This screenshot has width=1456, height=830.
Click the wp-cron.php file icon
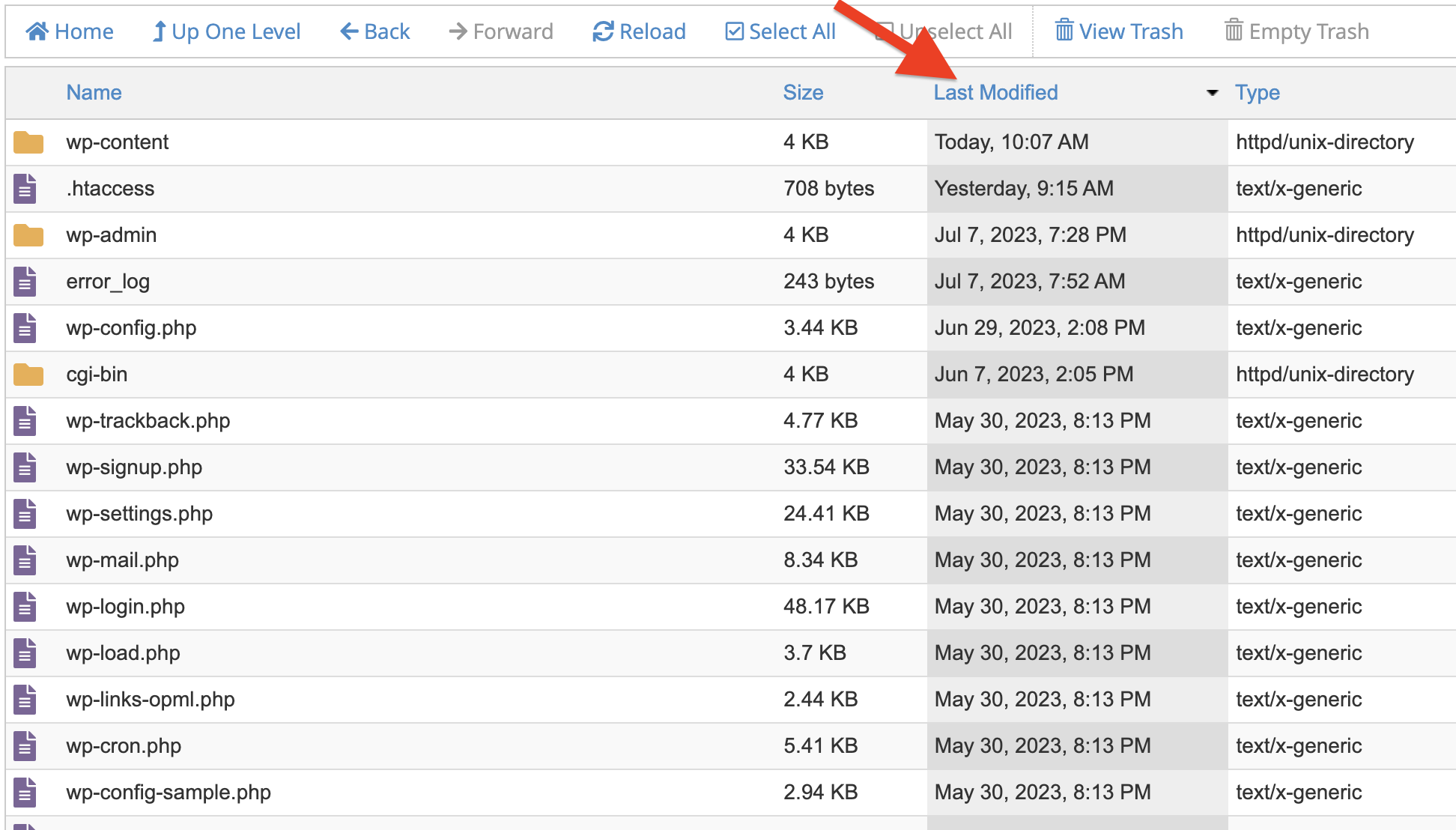(25, 746)
